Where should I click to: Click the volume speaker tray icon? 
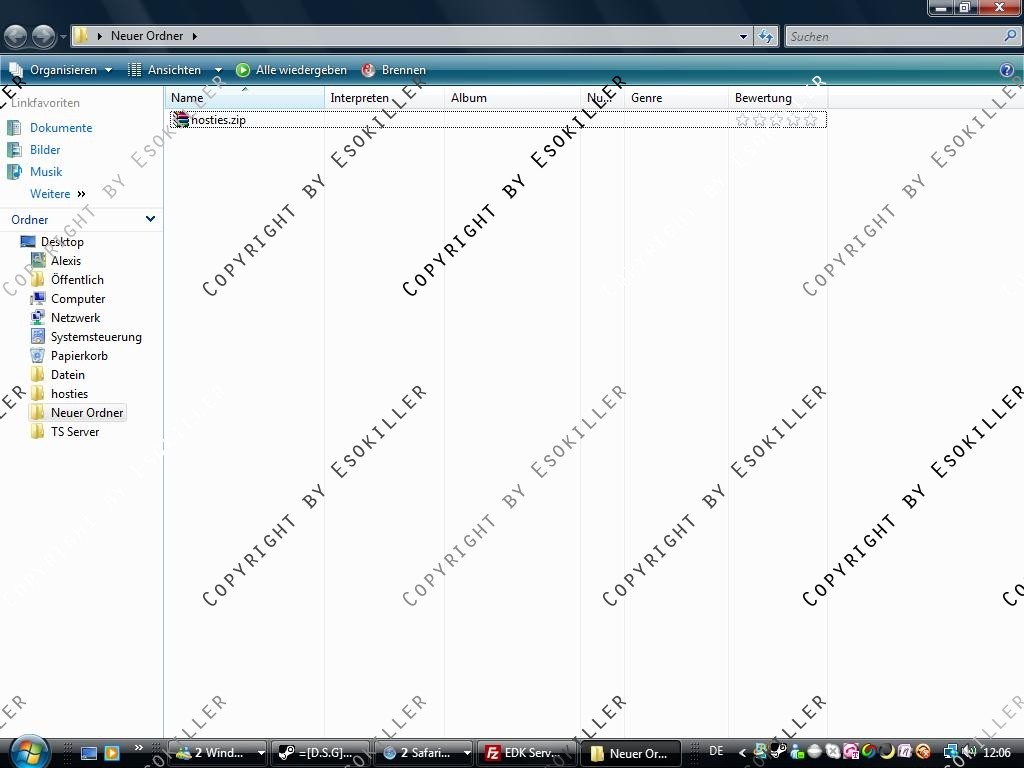pos(968,752)
